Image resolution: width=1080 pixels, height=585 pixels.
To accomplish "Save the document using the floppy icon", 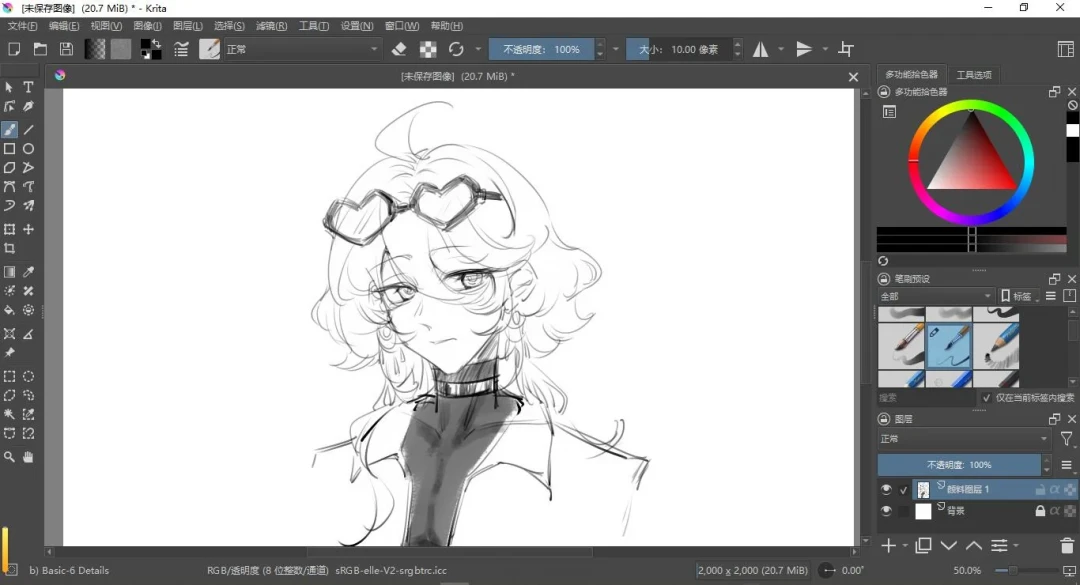I will tap(66, 49).
